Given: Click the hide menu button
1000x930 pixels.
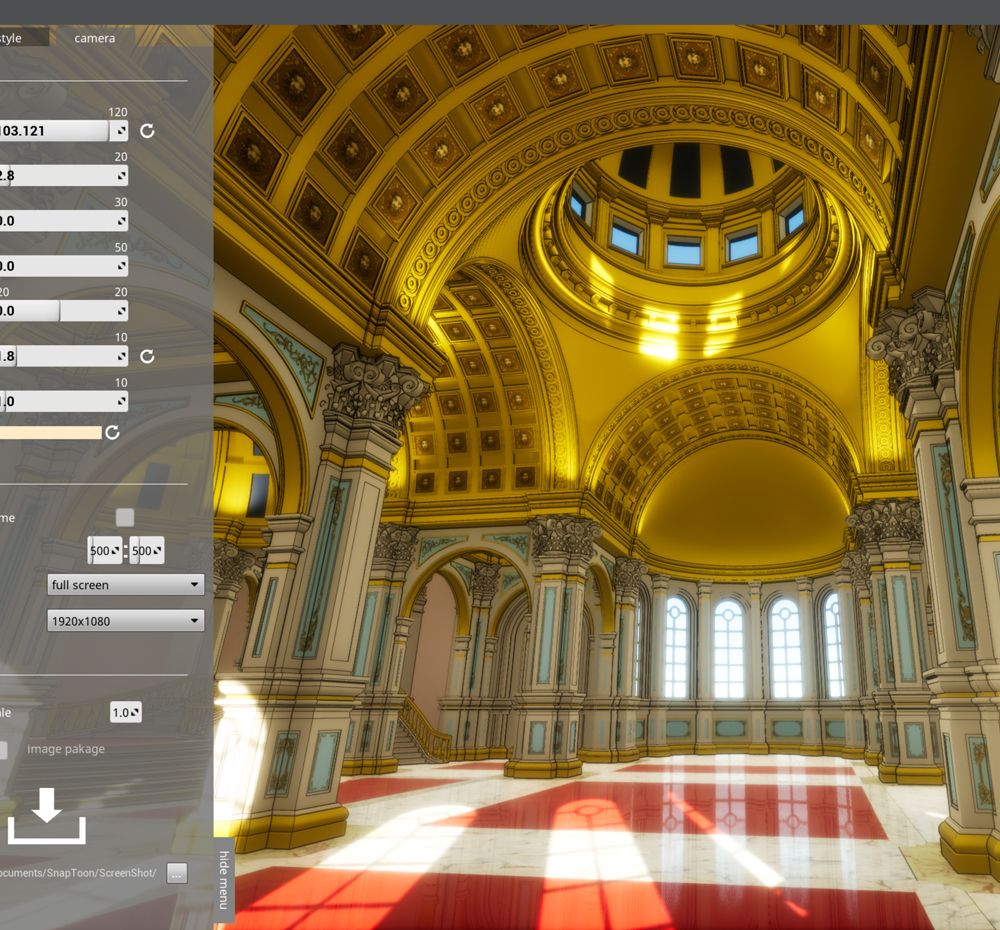Looking at the screenshot, I should point(224,880).
